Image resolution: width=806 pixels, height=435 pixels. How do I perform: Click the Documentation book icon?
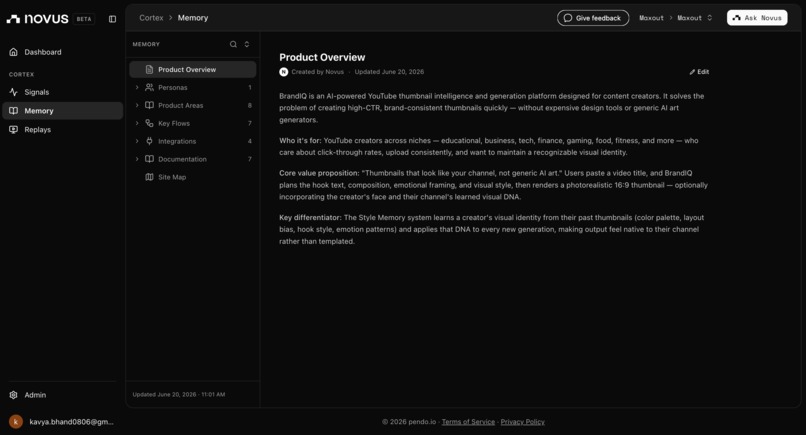click(149, 159)
